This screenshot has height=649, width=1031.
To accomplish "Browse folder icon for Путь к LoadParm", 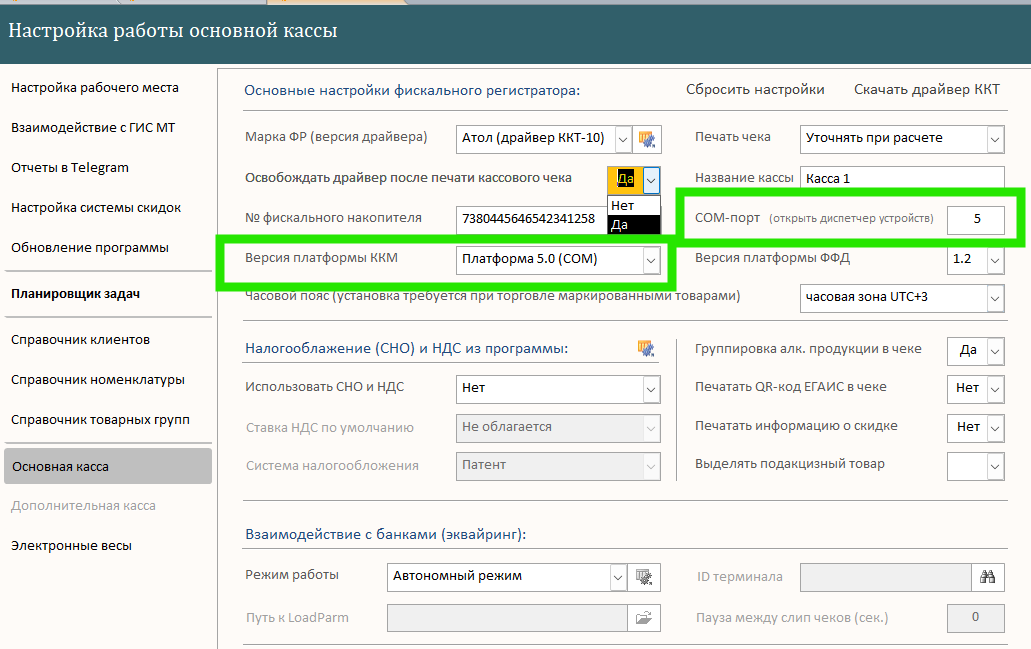I will tap(644, 618).
